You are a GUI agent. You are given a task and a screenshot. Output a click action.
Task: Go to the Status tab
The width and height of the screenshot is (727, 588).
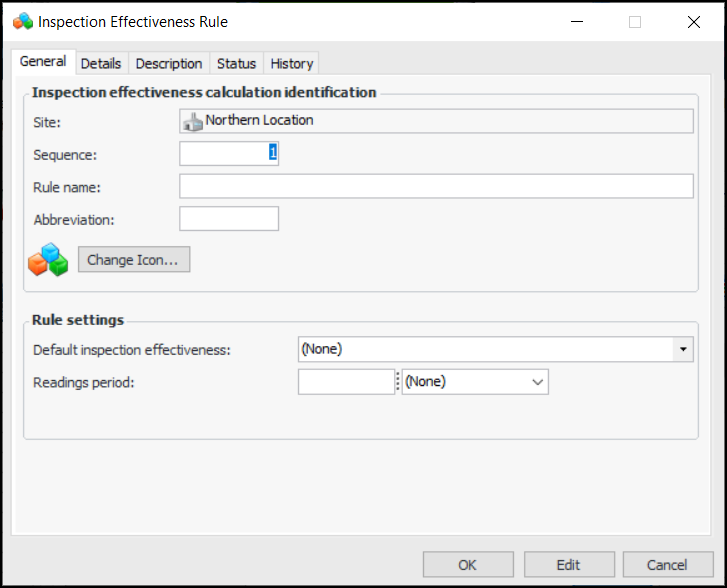coord(237,63)
